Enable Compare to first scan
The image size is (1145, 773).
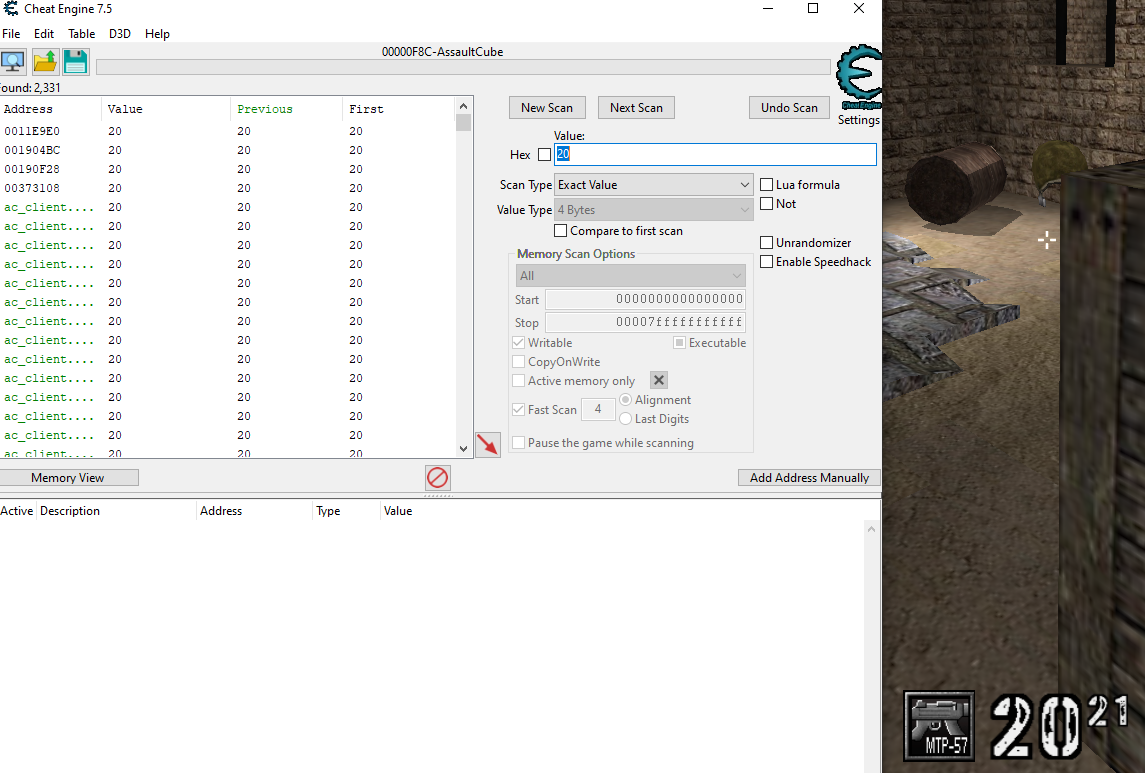561,231
